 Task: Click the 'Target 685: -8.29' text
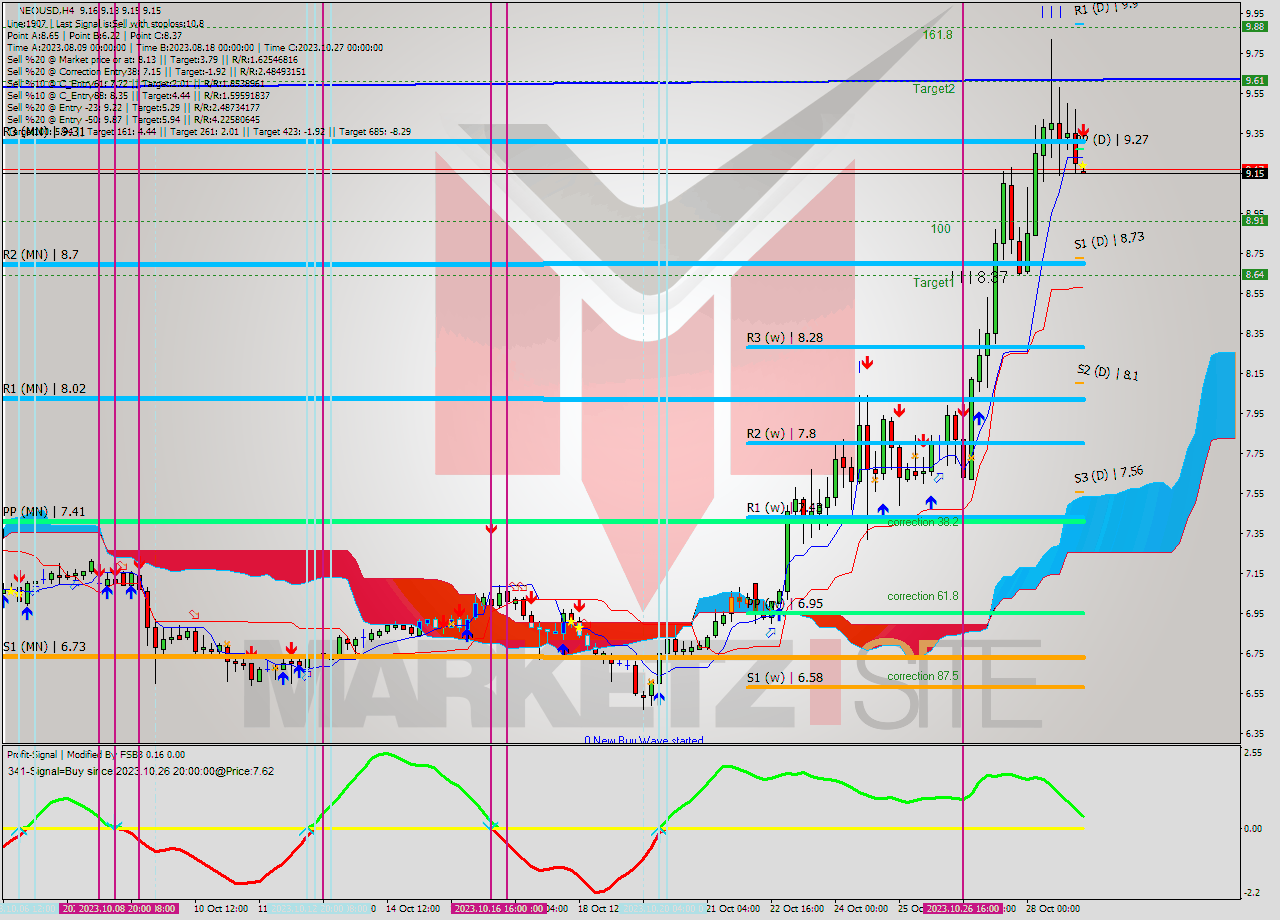[x=375, y=131]
